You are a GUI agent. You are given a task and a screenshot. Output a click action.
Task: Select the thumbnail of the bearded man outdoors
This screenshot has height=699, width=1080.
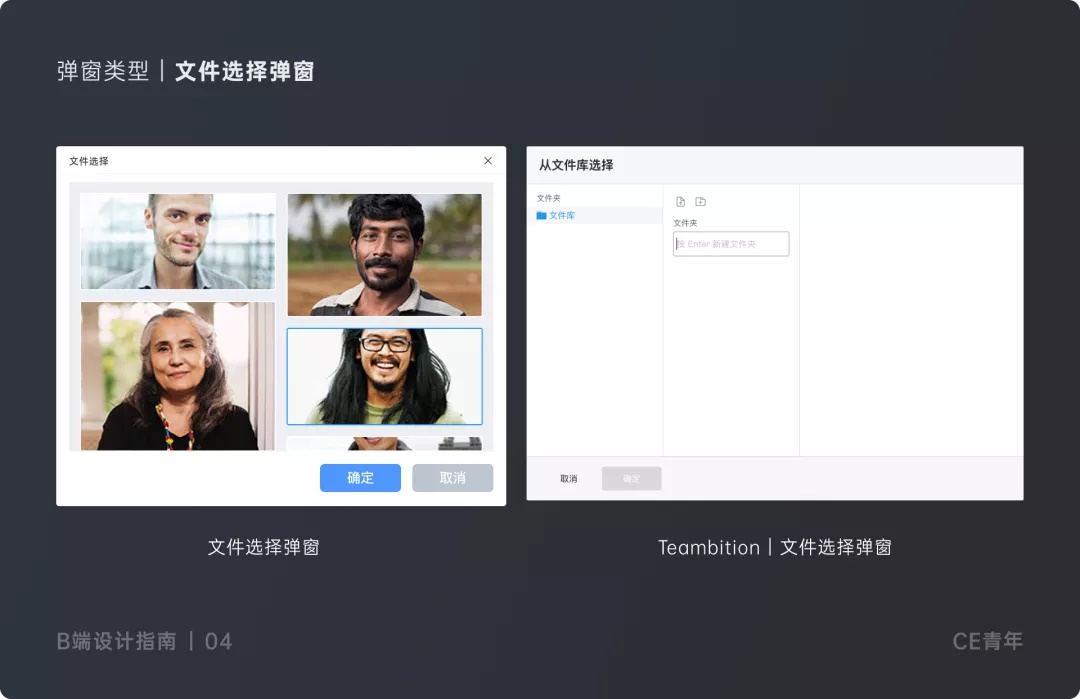384,254
